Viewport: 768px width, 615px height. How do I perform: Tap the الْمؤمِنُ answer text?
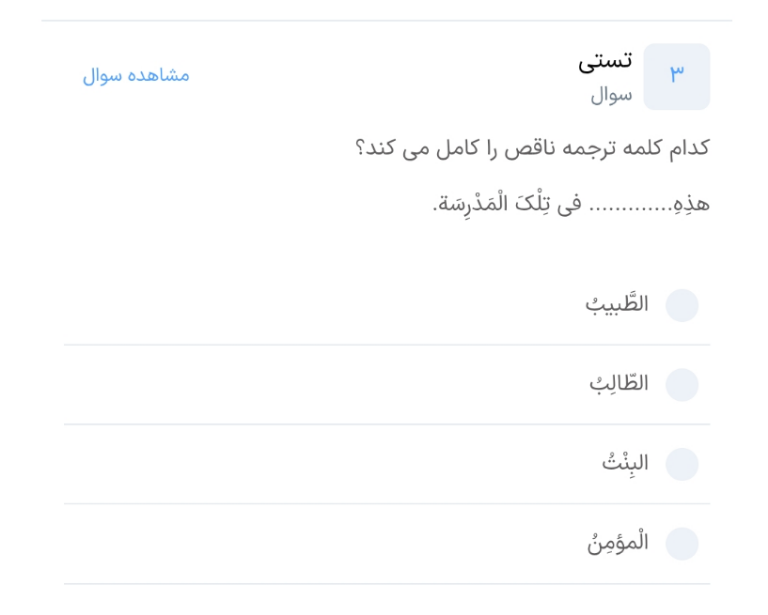618,543
